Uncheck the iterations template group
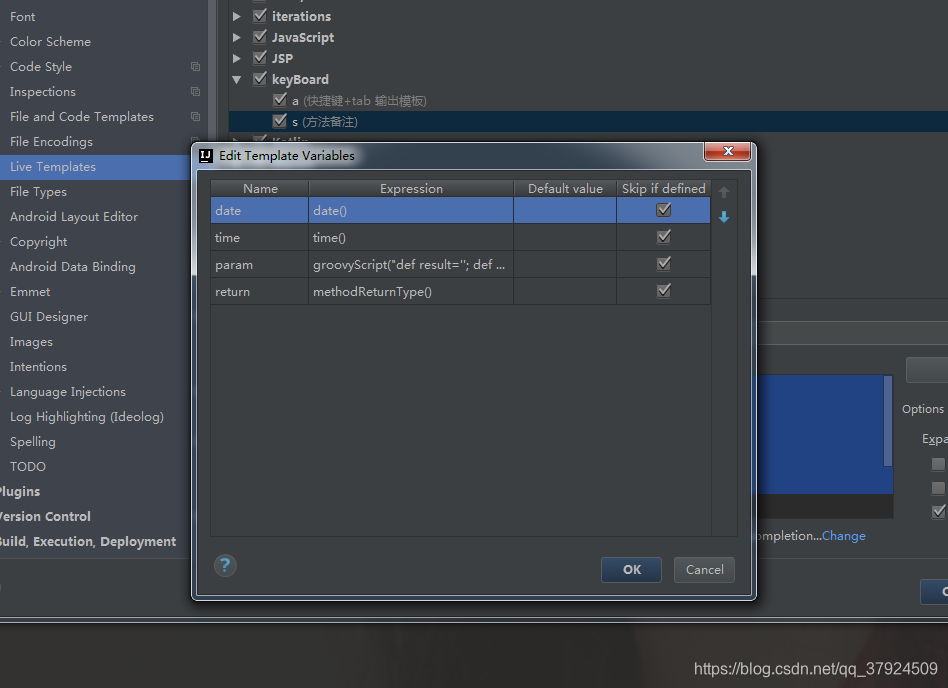The image size is (948, 688). pyautogui.click(x=260, y=16)
